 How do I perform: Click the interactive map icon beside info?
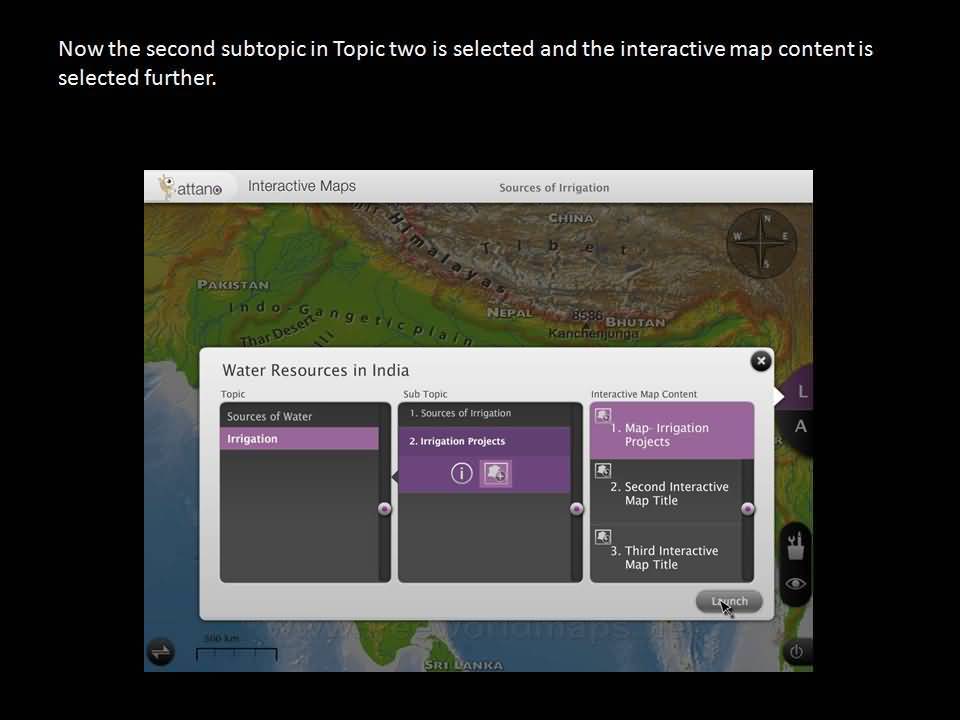pos(495,474)
